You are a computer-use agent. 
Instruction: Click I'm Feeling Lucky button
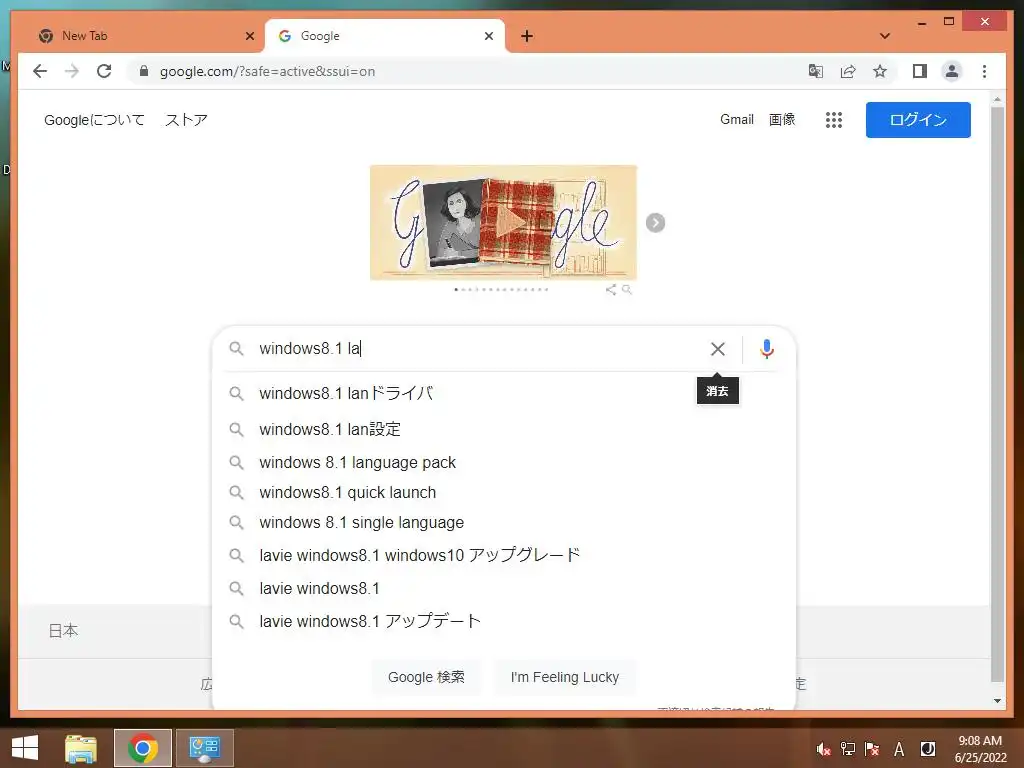564,677
